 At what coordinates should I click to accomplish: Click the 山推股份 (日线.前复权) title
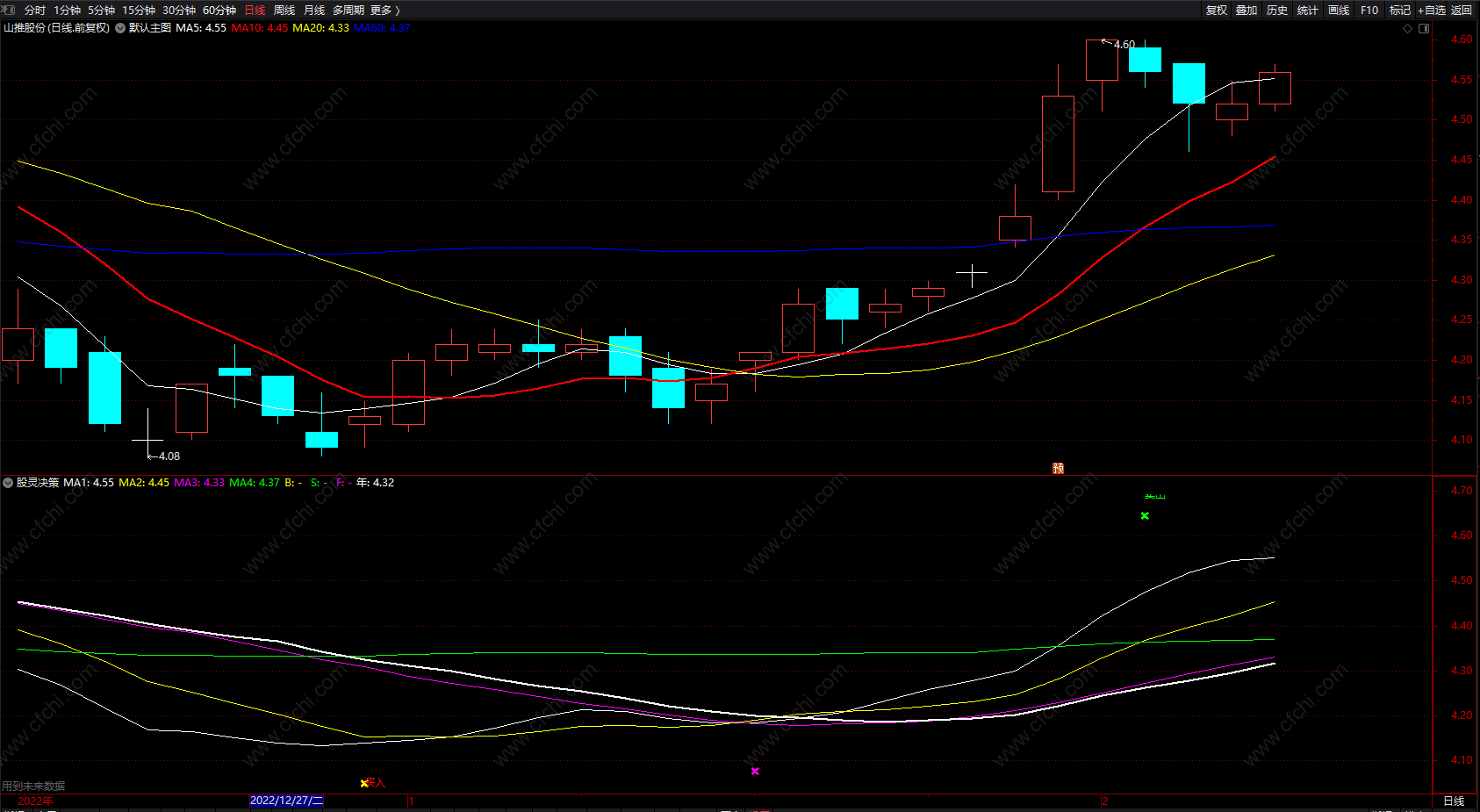tap(57, 28)
